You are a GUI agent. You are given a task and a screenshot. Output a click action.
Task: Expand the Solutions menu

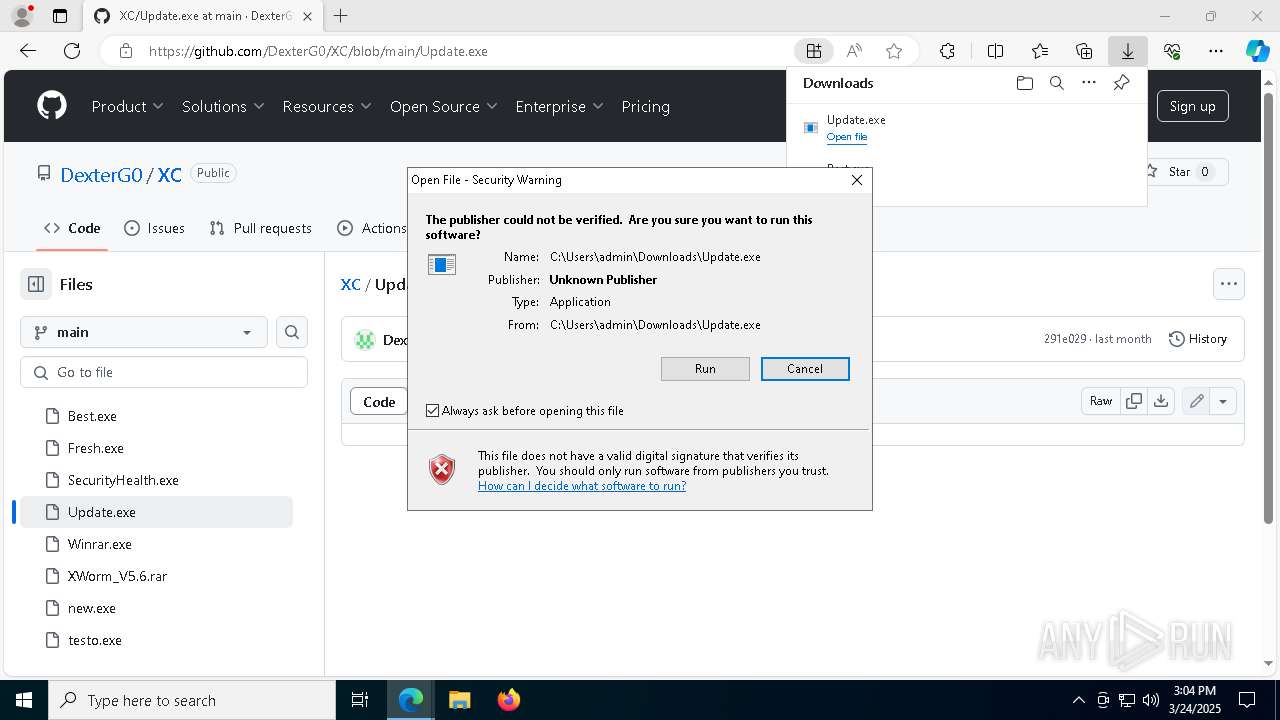coord(223,106)
